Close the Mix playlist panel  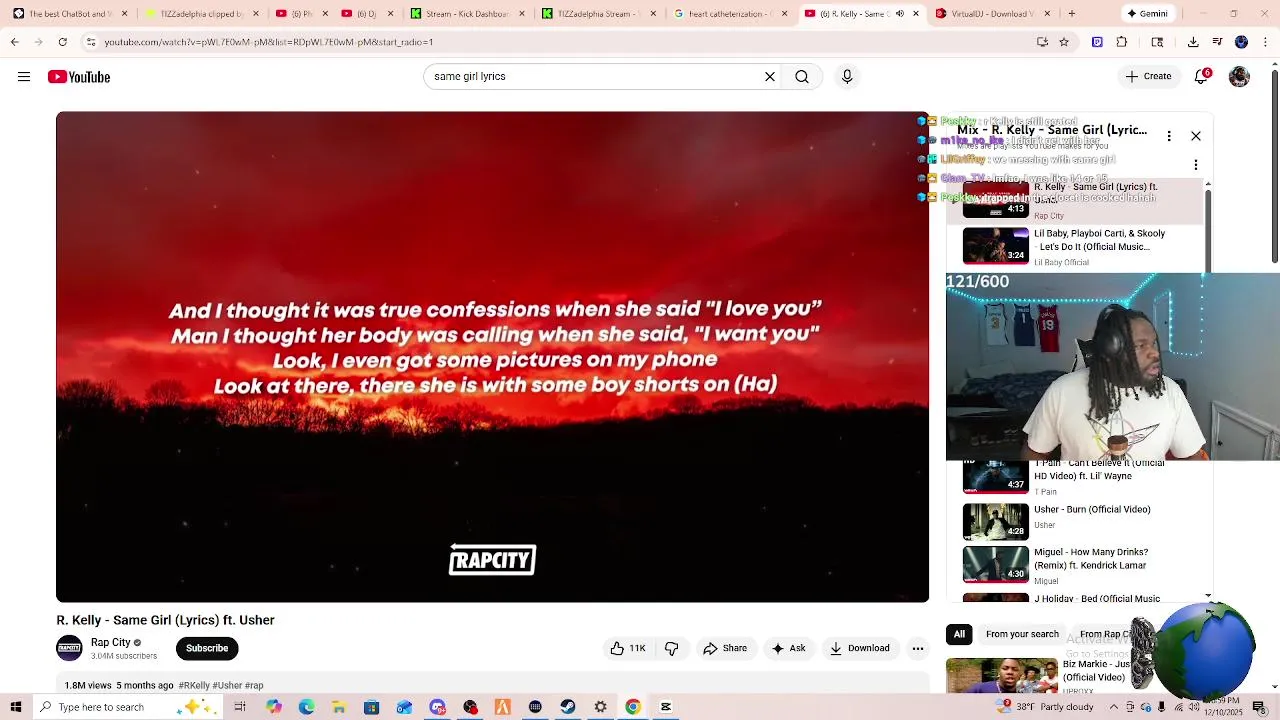point(1195,136)
